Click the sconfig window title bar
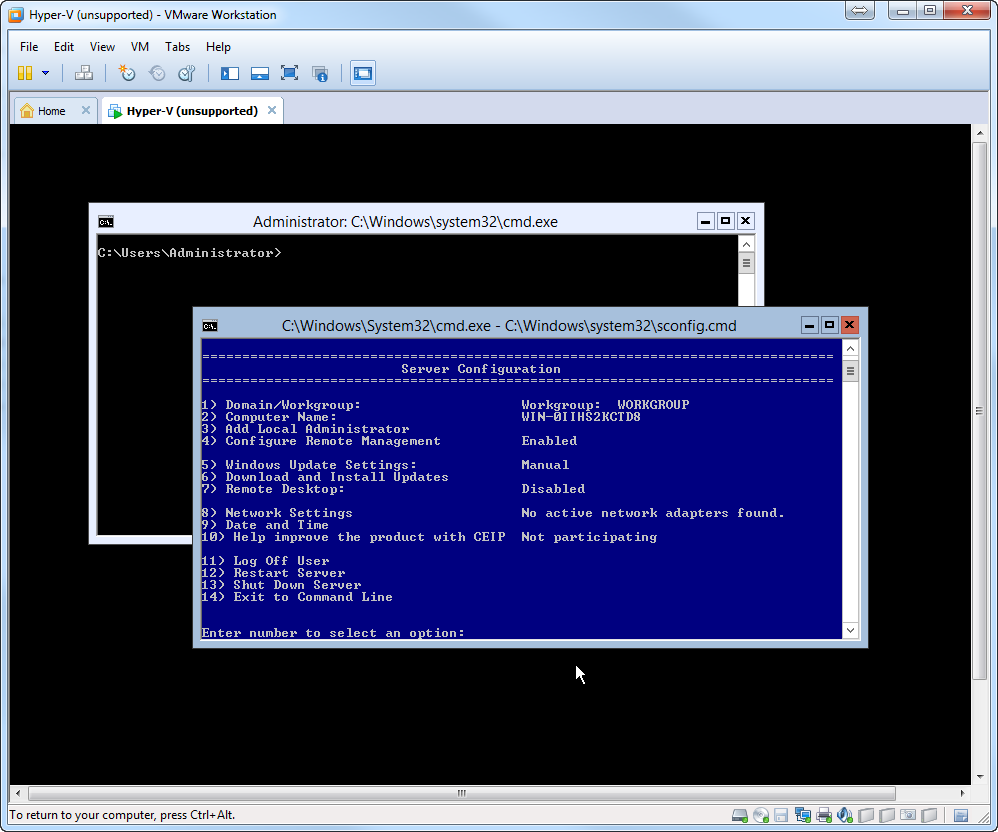This screenshot has width=998, height=832. click(x=509, y=326)
